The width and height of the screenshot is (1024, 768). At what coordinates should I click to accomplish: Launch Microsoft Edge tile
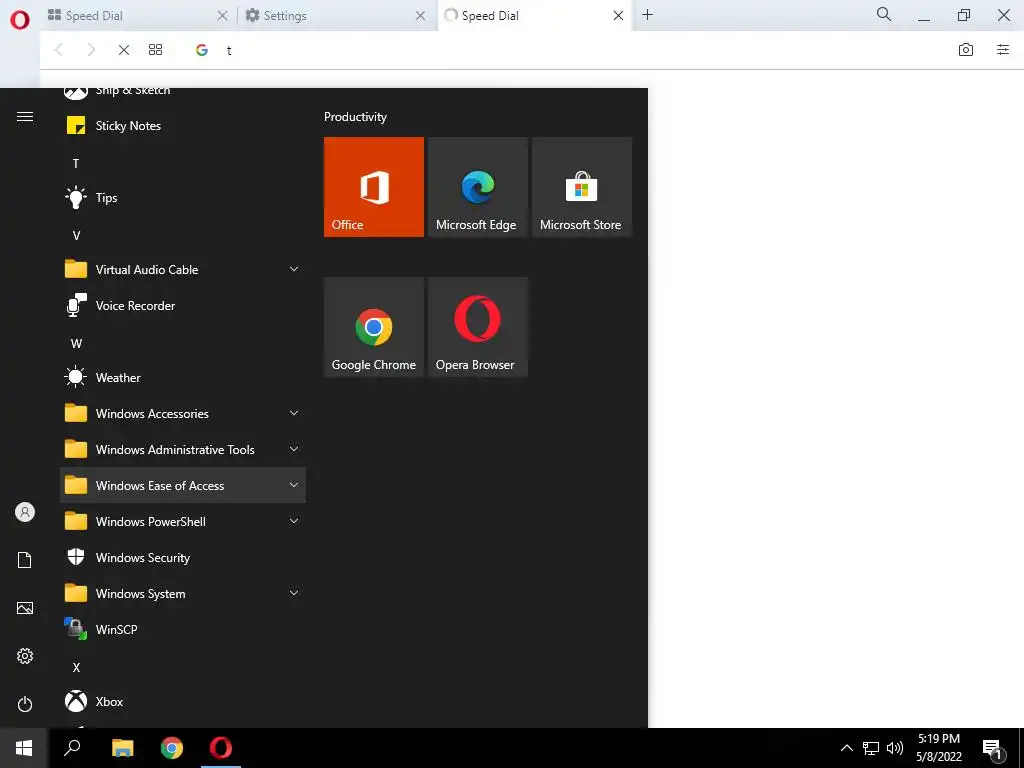[477, 187]
